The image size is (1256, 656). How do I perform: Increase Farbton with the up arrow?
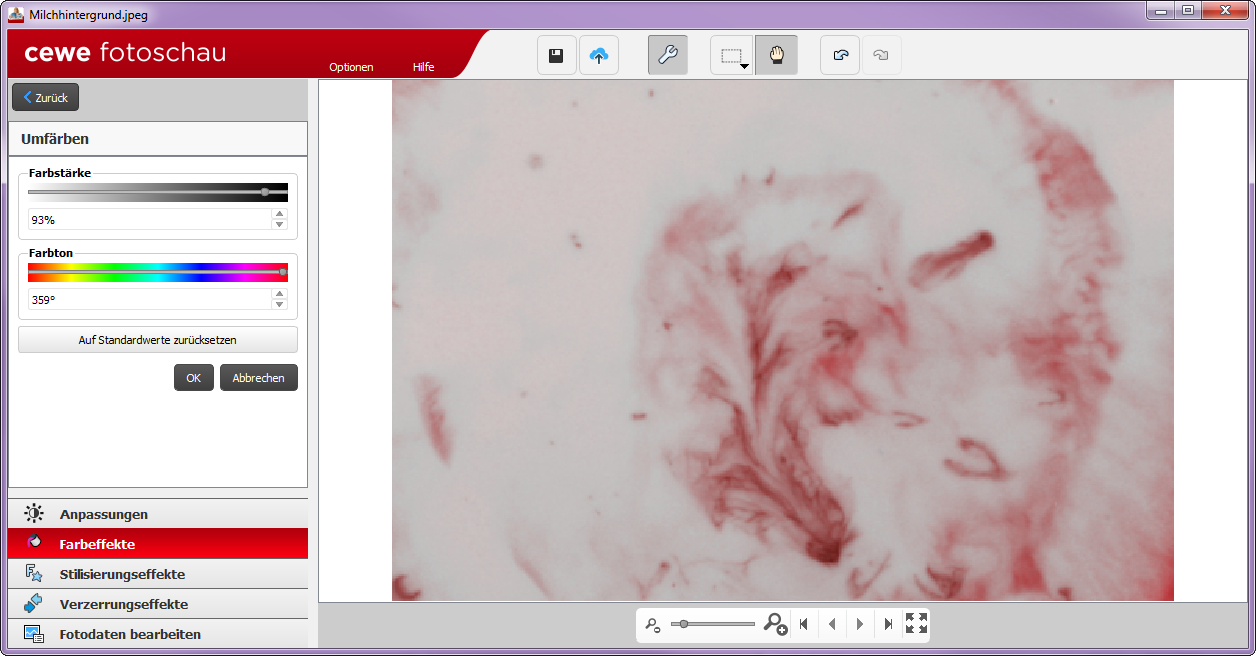(280, 294)
